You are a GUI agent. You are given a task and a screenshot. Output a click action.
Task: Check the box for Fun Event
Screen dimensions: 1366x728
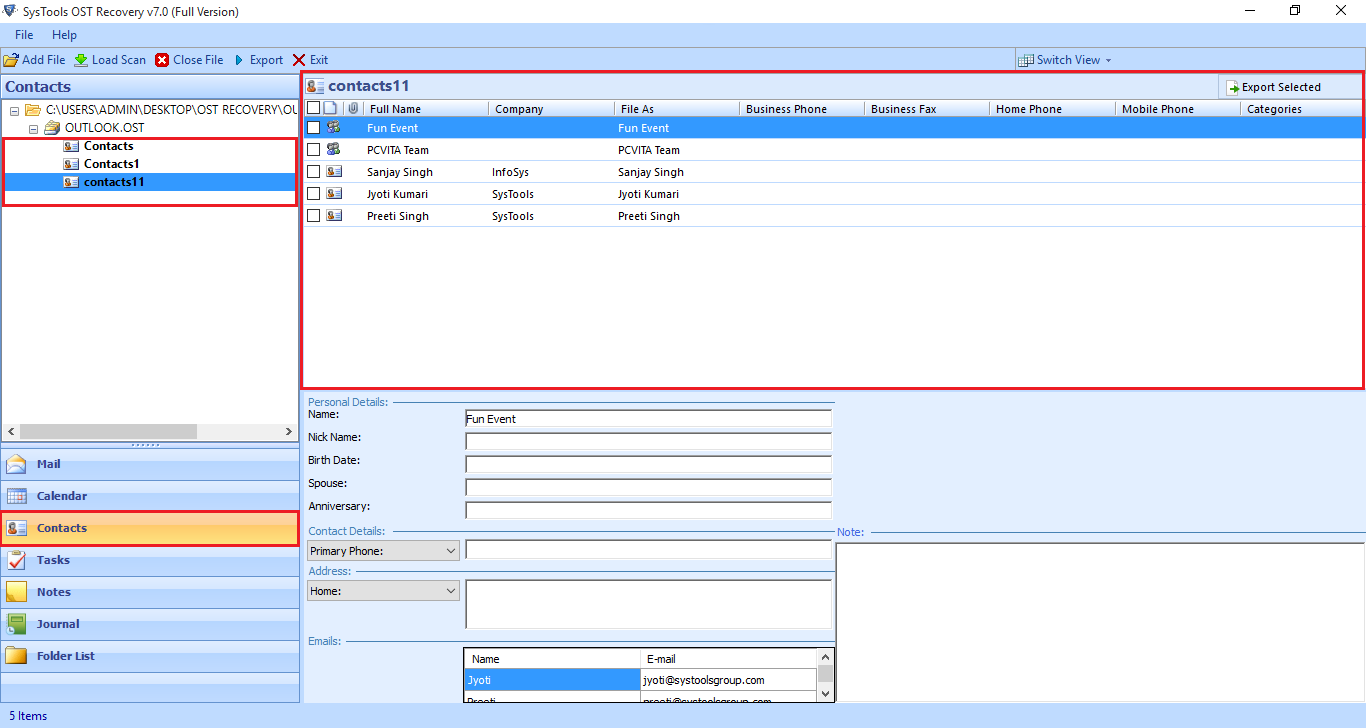[x=313, y=128]
